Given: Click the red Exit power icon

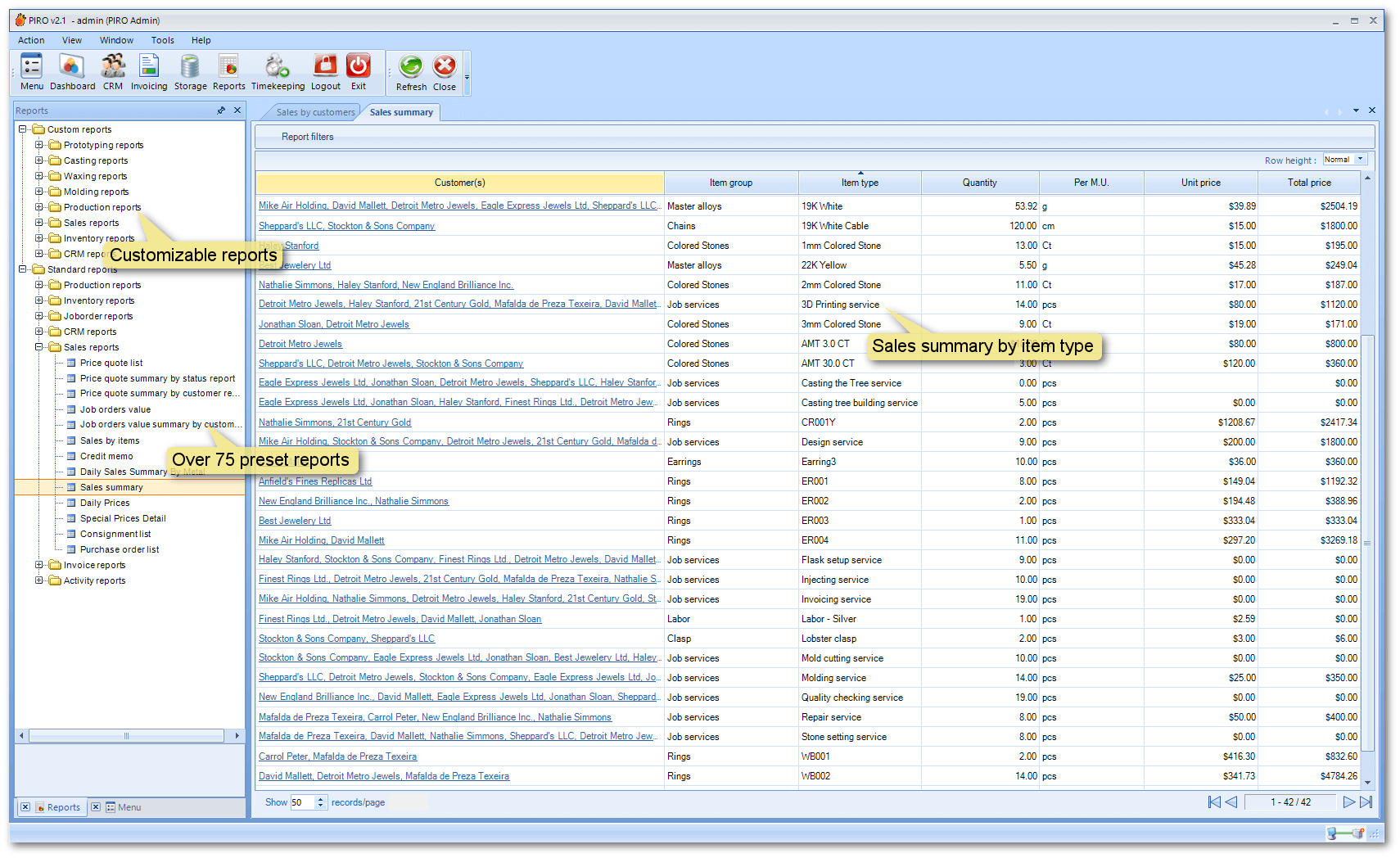Looking at the screenshot, I should (x=359, y=72).
